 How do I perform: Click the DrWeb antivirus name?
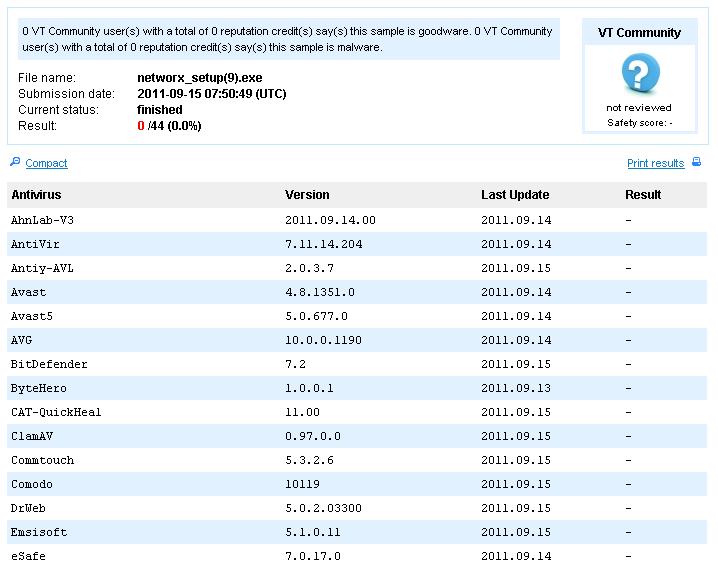coord(27,508)
